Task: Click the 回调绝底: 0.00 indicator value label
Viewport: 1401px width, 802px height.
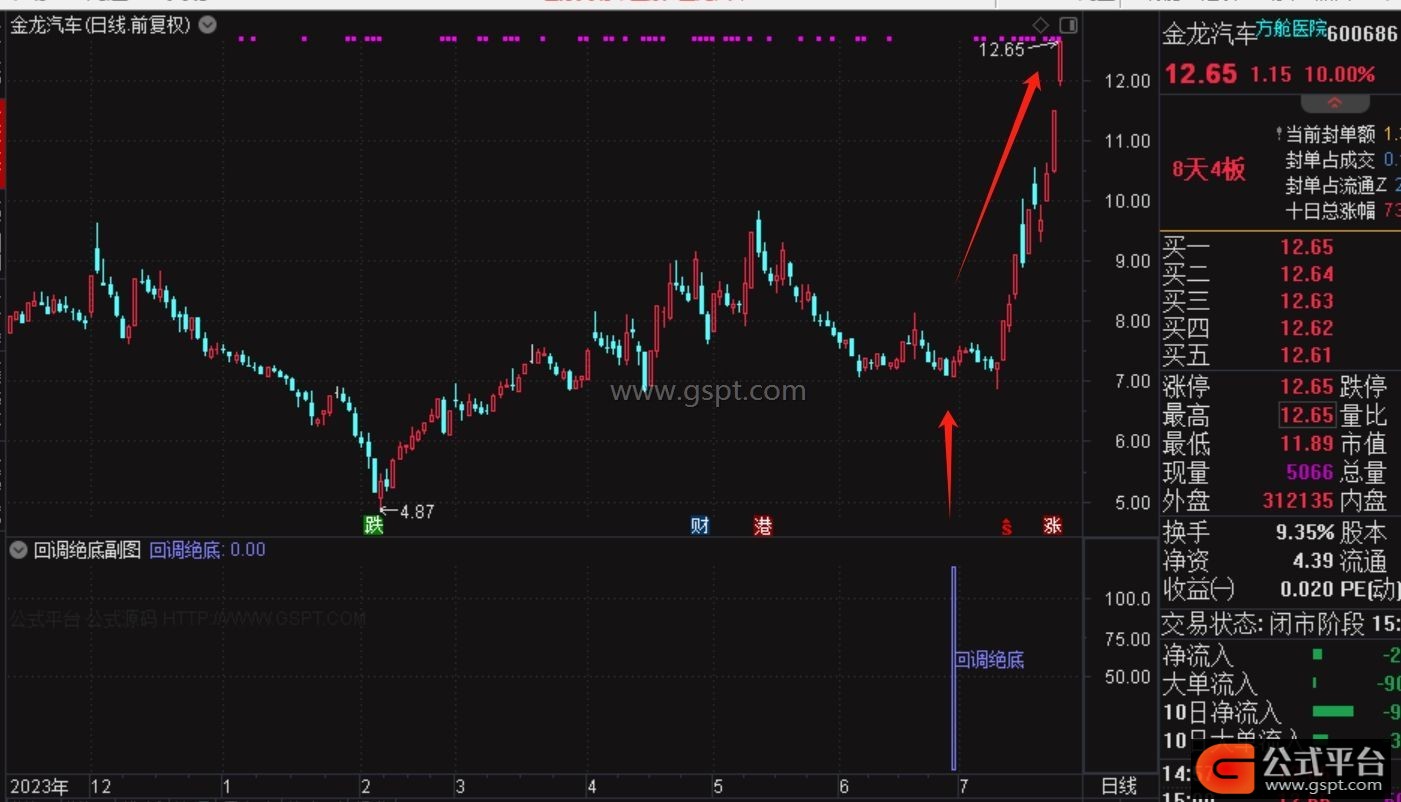Action: click(x=207, y=549)
